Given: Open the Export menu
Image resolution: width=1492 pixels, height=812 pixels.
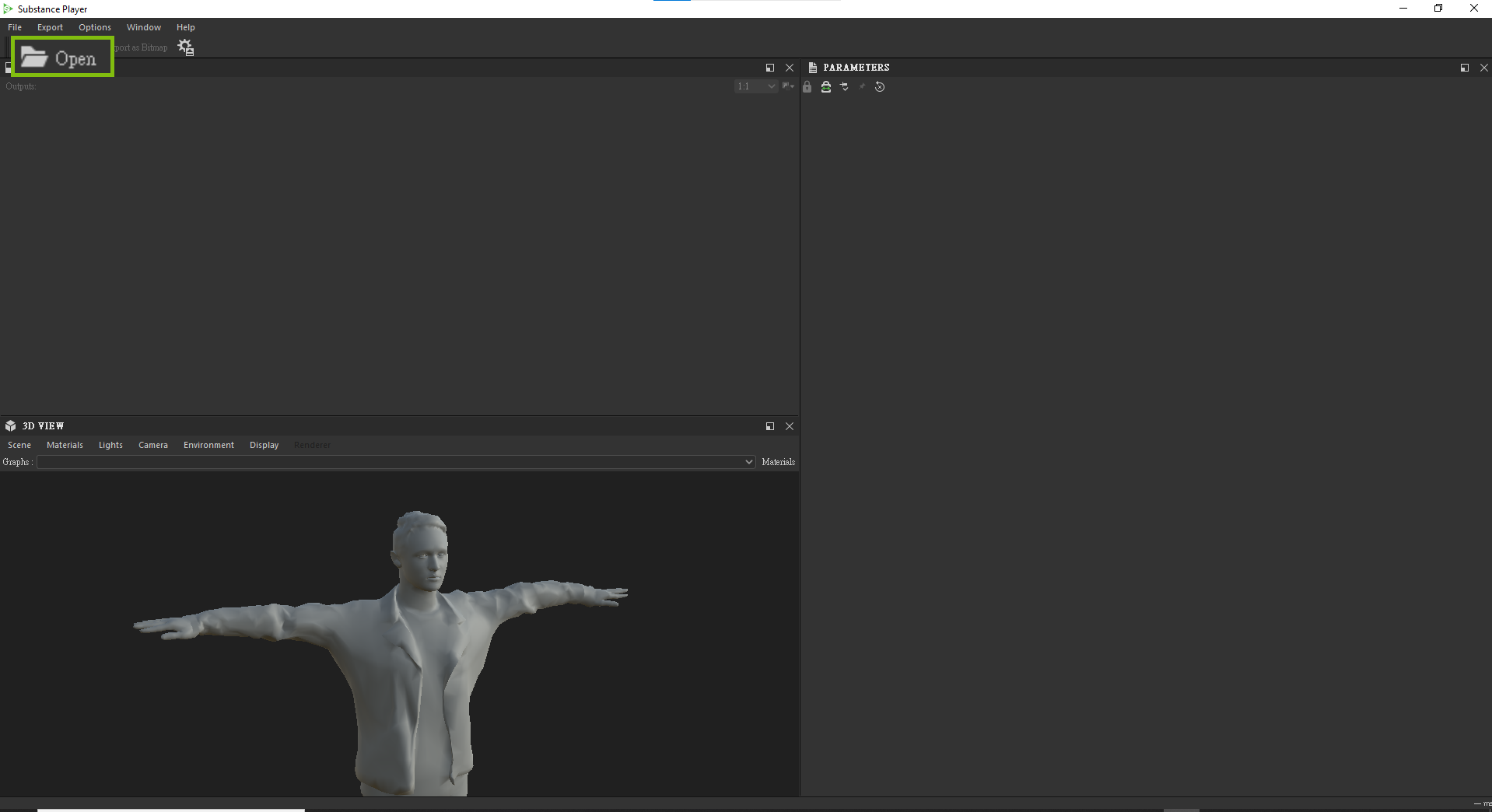Looking at the screenshot, I should [x=50, y=27].
